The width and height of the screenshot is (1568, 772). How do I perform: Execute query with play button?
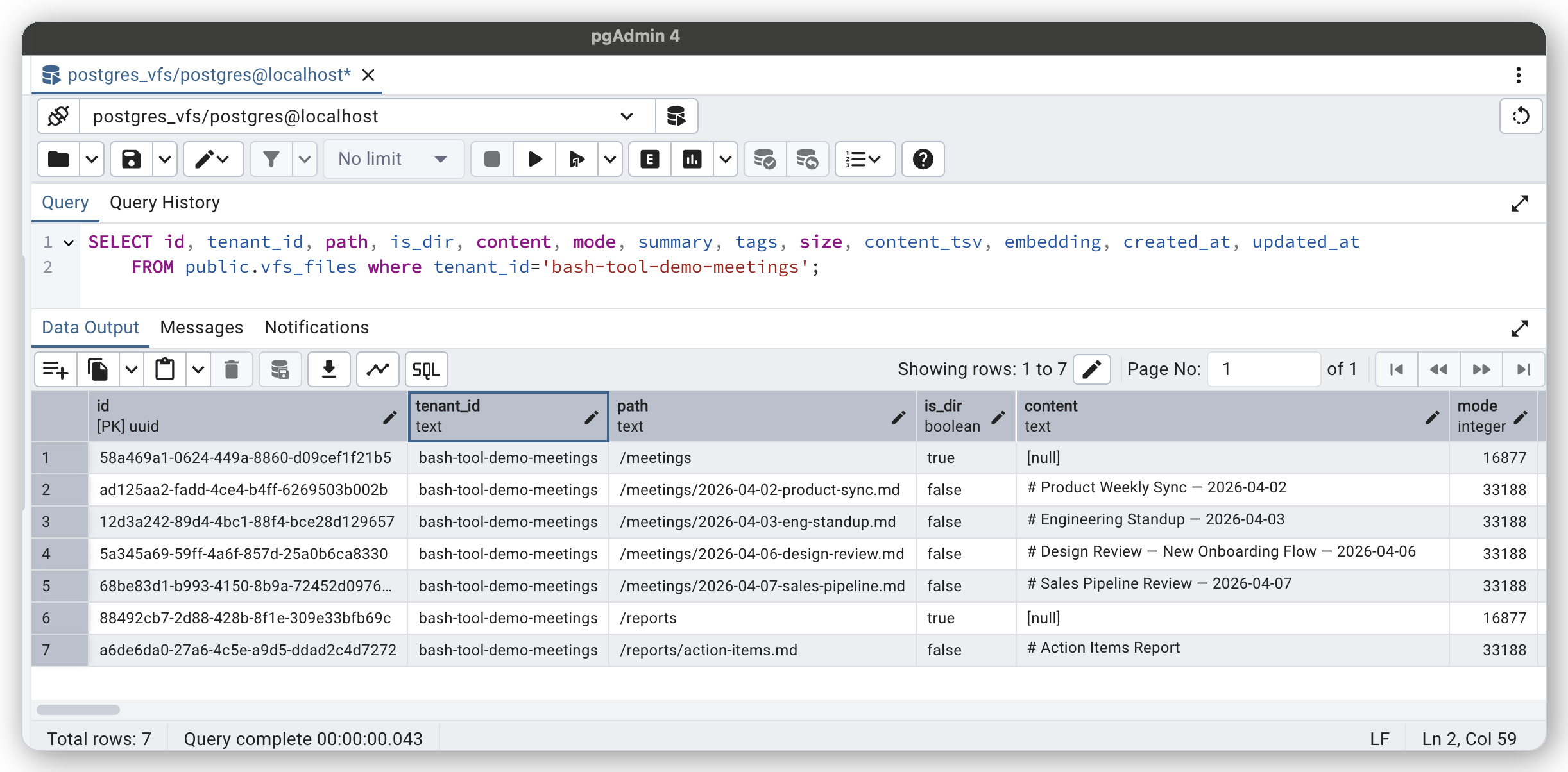[x=534, y=159]
